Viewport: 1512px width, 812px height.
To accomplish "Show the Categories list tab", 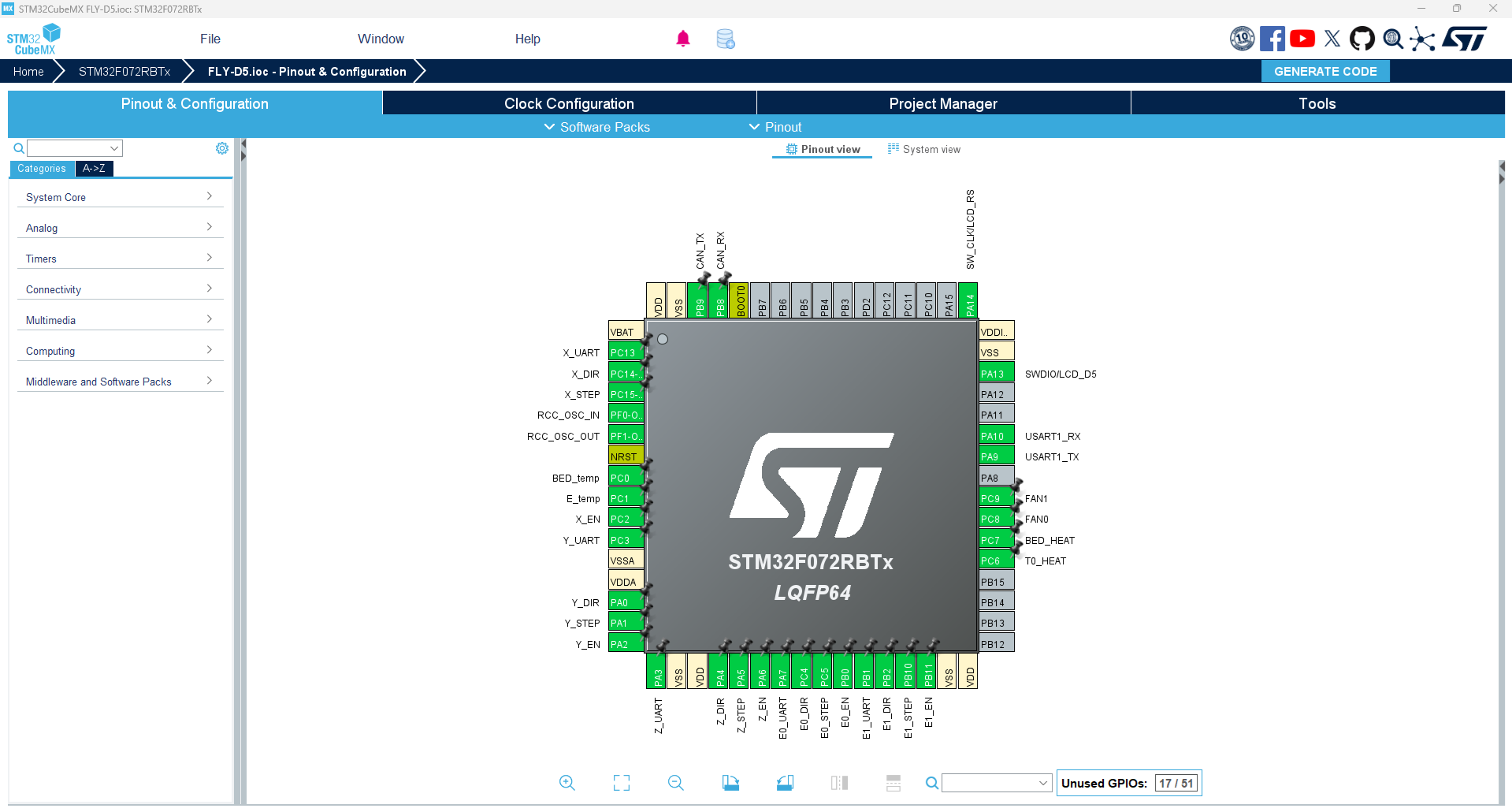I will click(x=42, y=169).
